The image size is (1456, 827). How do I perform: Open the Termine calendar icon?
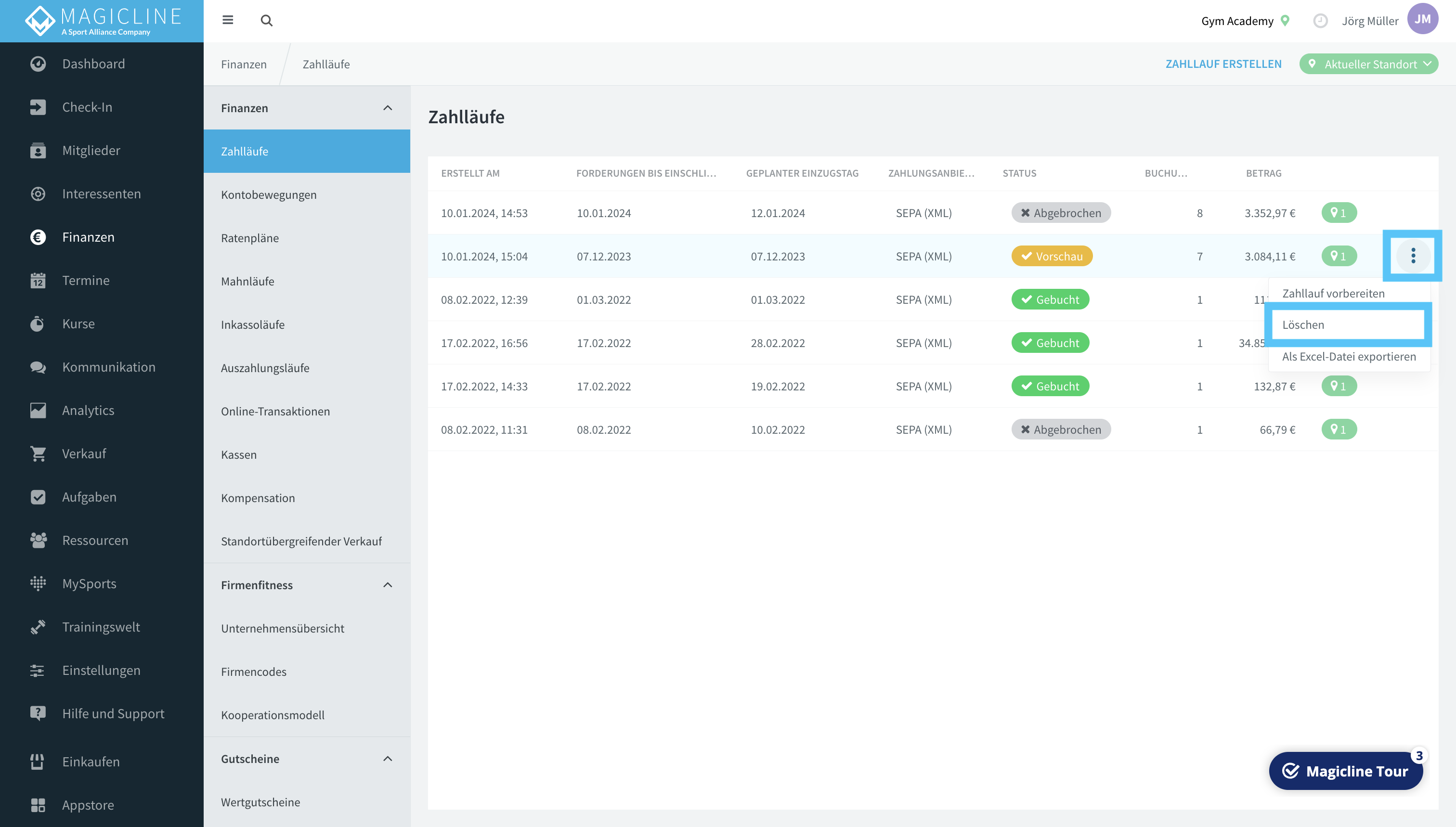(38, 281)
